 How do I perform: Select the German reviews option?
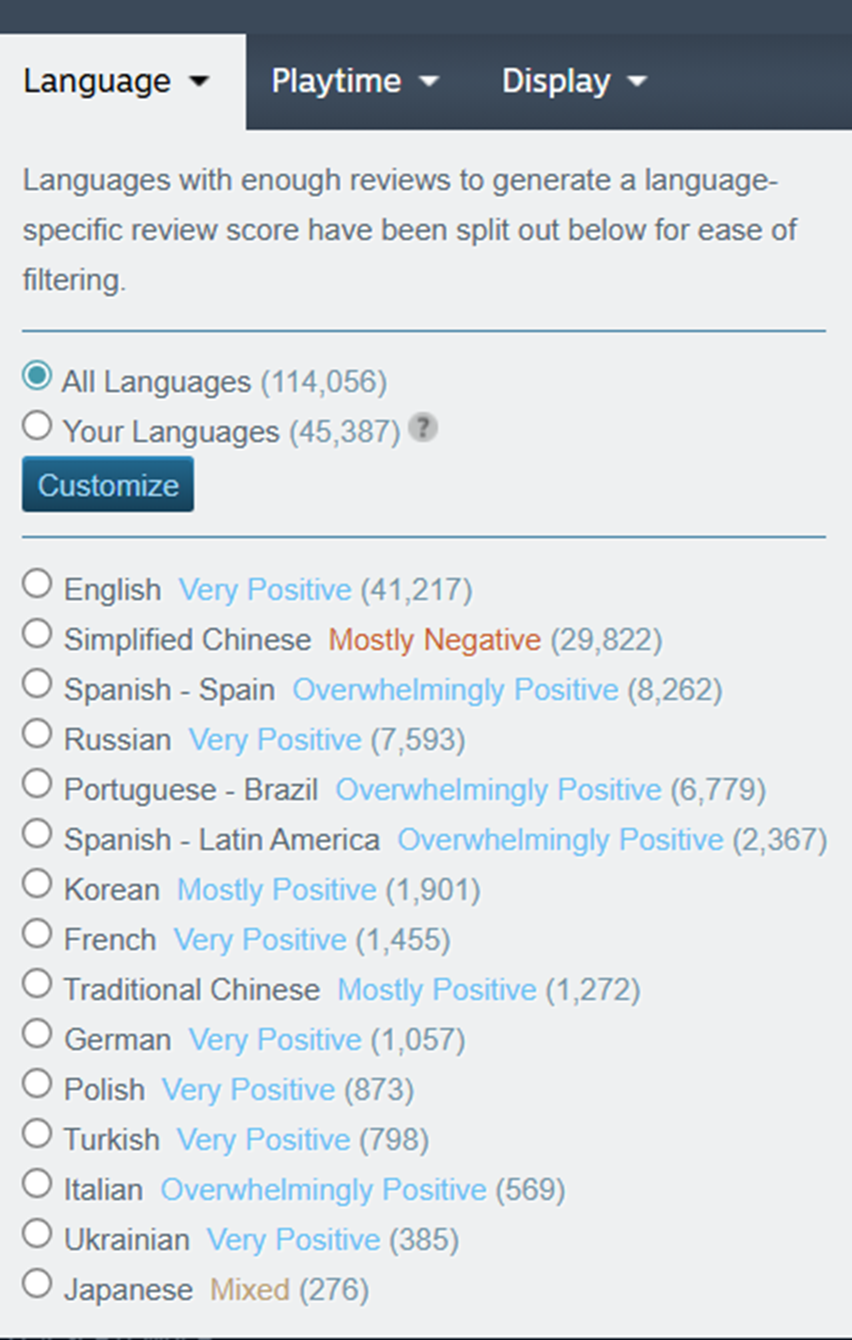(37, 1034)
